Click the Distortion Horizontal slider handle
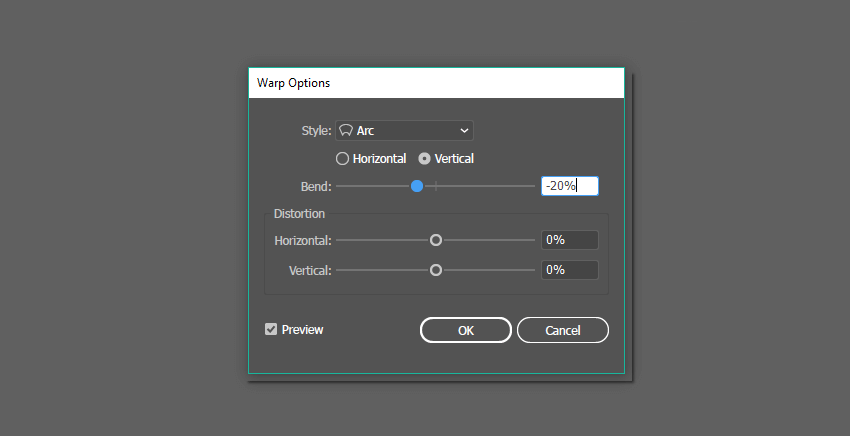The image size is (850, 436). tap(436, 240)
